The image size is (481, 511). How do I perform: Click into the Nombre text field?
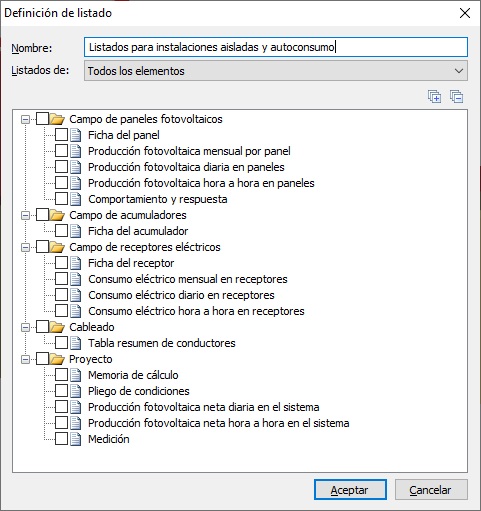tap(276, 47)
